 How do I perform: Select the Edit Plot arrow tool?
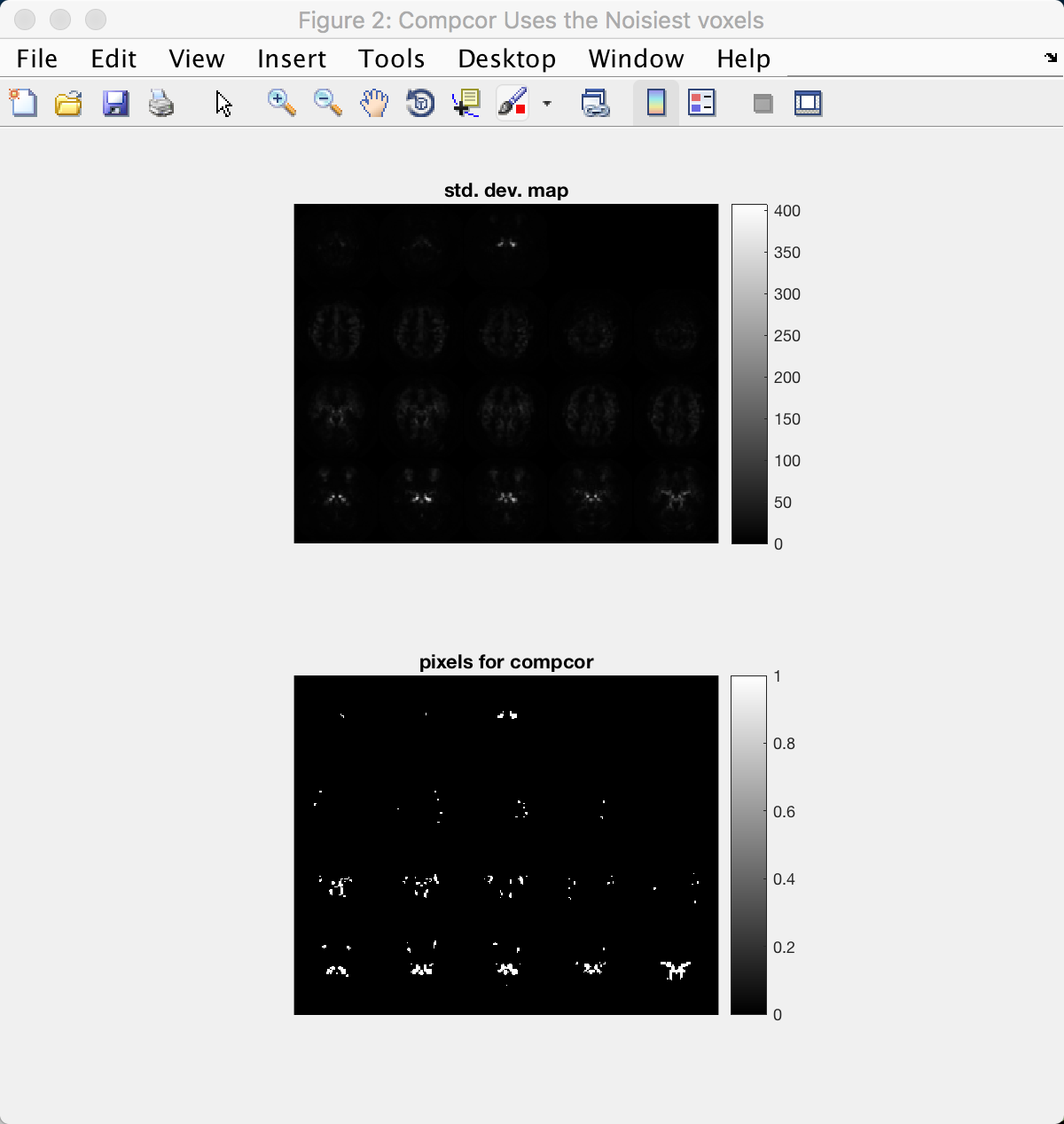click(x=223, y=103)
